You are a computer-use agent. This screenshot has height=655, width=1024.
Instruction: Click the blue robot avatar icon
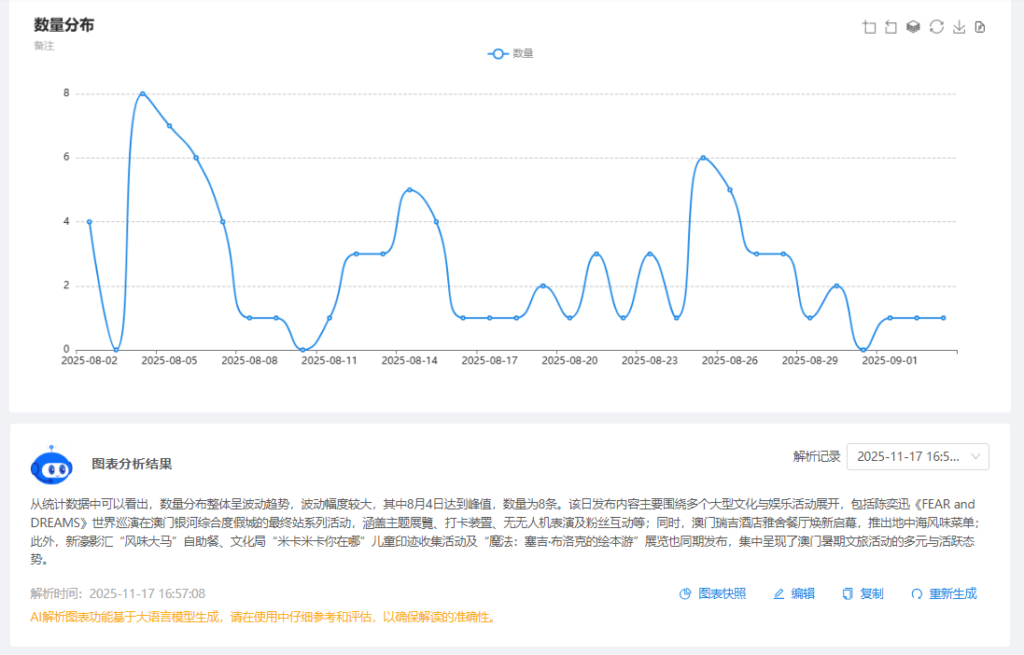51,465
